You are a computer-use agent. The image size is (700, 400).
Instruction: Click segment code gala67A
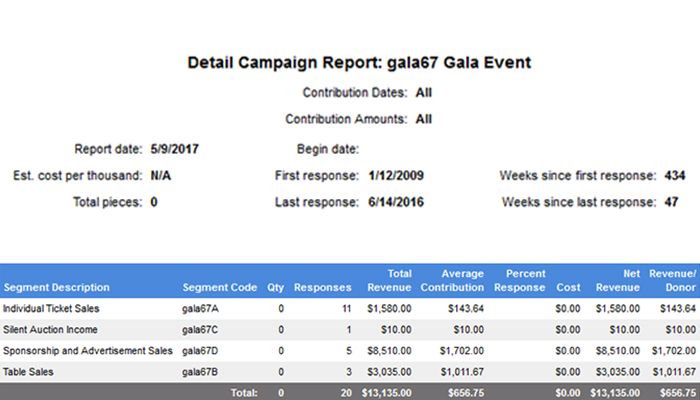[x=201, y=309]
